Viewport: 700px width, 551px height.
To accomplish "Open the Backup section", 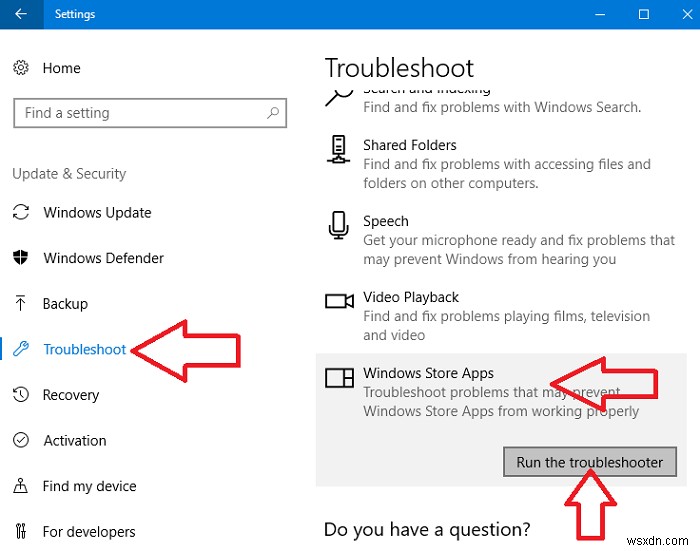I will coord(65,304).
